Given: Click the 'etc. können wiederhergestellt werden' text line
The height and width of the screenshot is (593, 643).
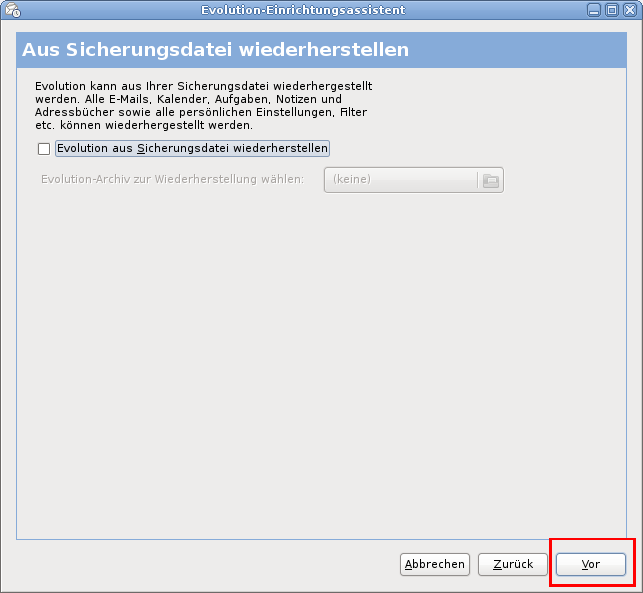Looking at the screenshot, I should tap(143, 126).
